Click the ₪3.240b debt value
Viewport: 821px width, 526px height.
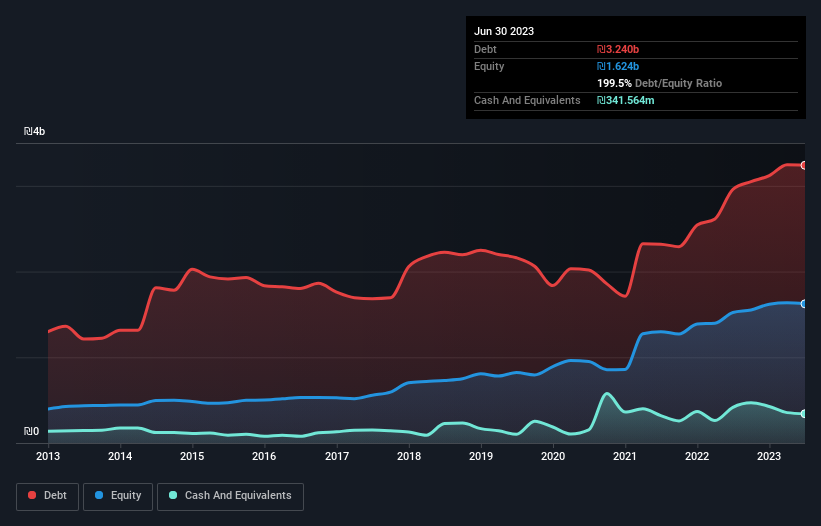pyautogui.click(x=618, y=49)
